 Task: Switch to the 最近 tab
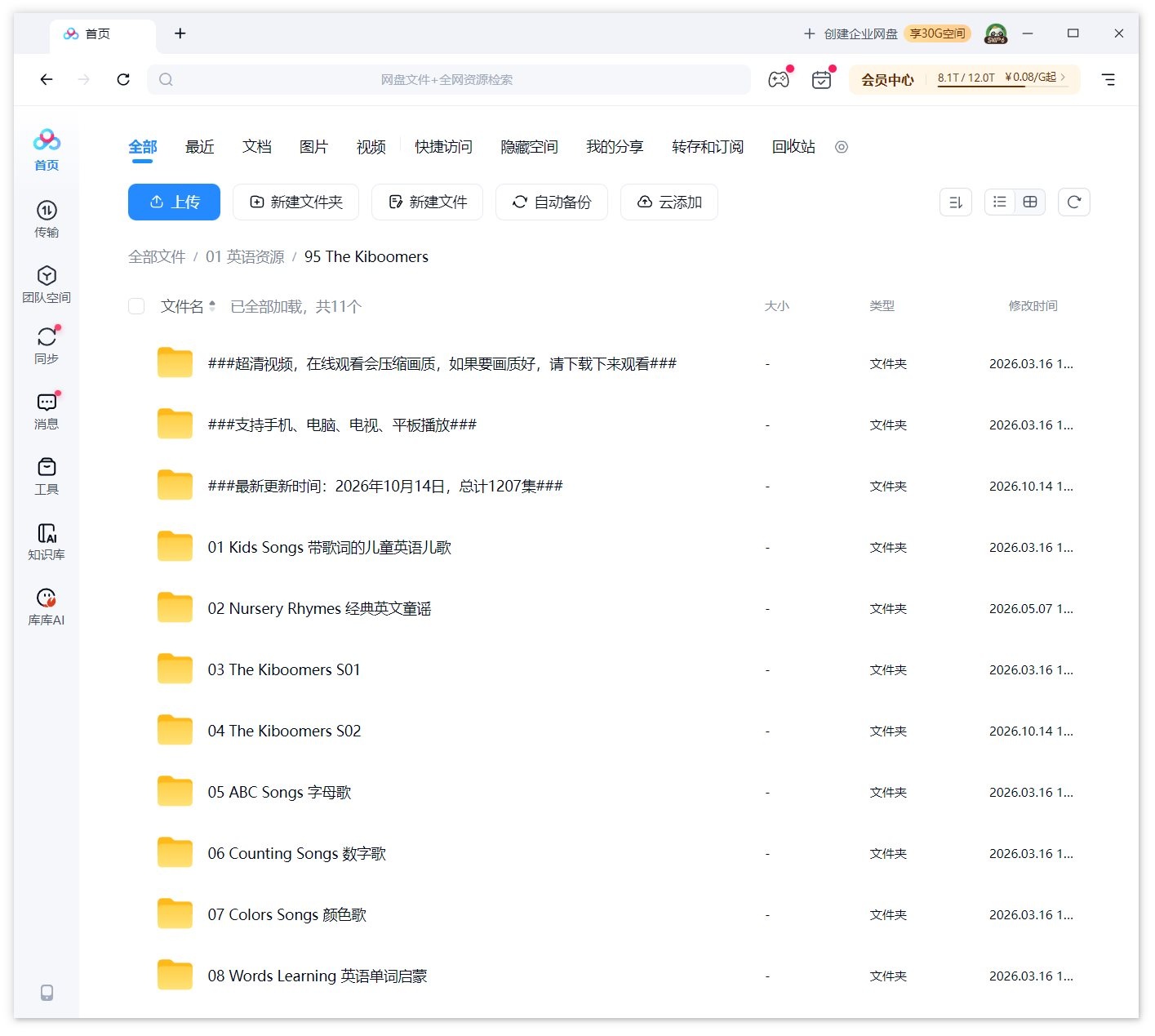coord(200,147)
